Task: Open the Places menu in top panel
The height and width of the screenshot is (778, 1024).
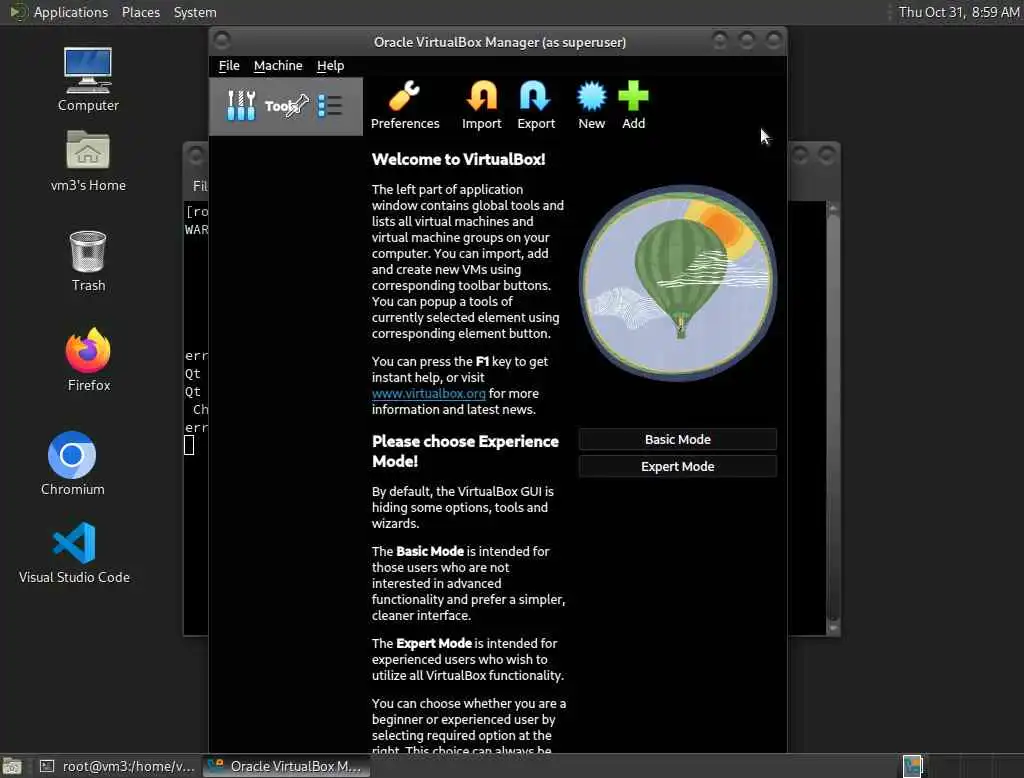Action: pyautogui.click(x=141, y=12)
